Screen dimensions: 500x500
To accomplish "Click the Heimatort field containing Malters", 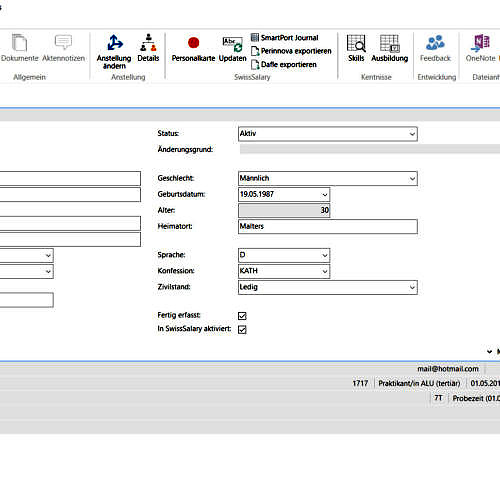I will (x=328, y=226).
